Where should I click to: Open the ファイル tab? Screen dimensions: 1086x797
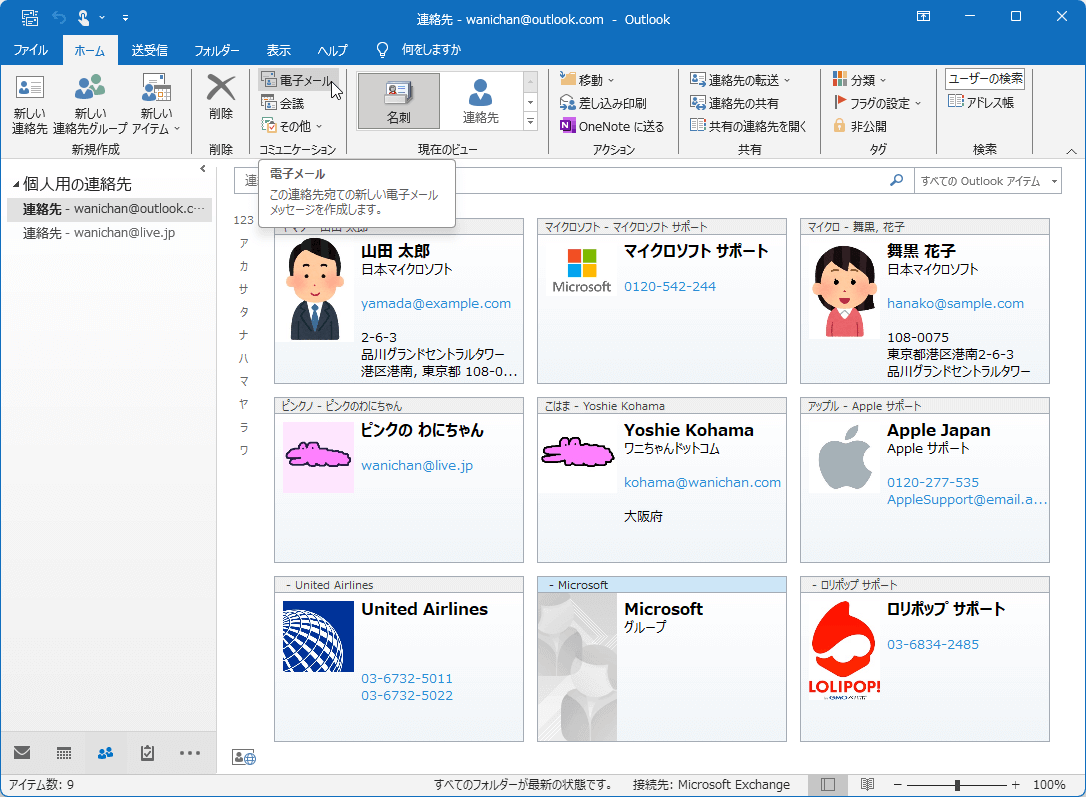coord(30,50)
